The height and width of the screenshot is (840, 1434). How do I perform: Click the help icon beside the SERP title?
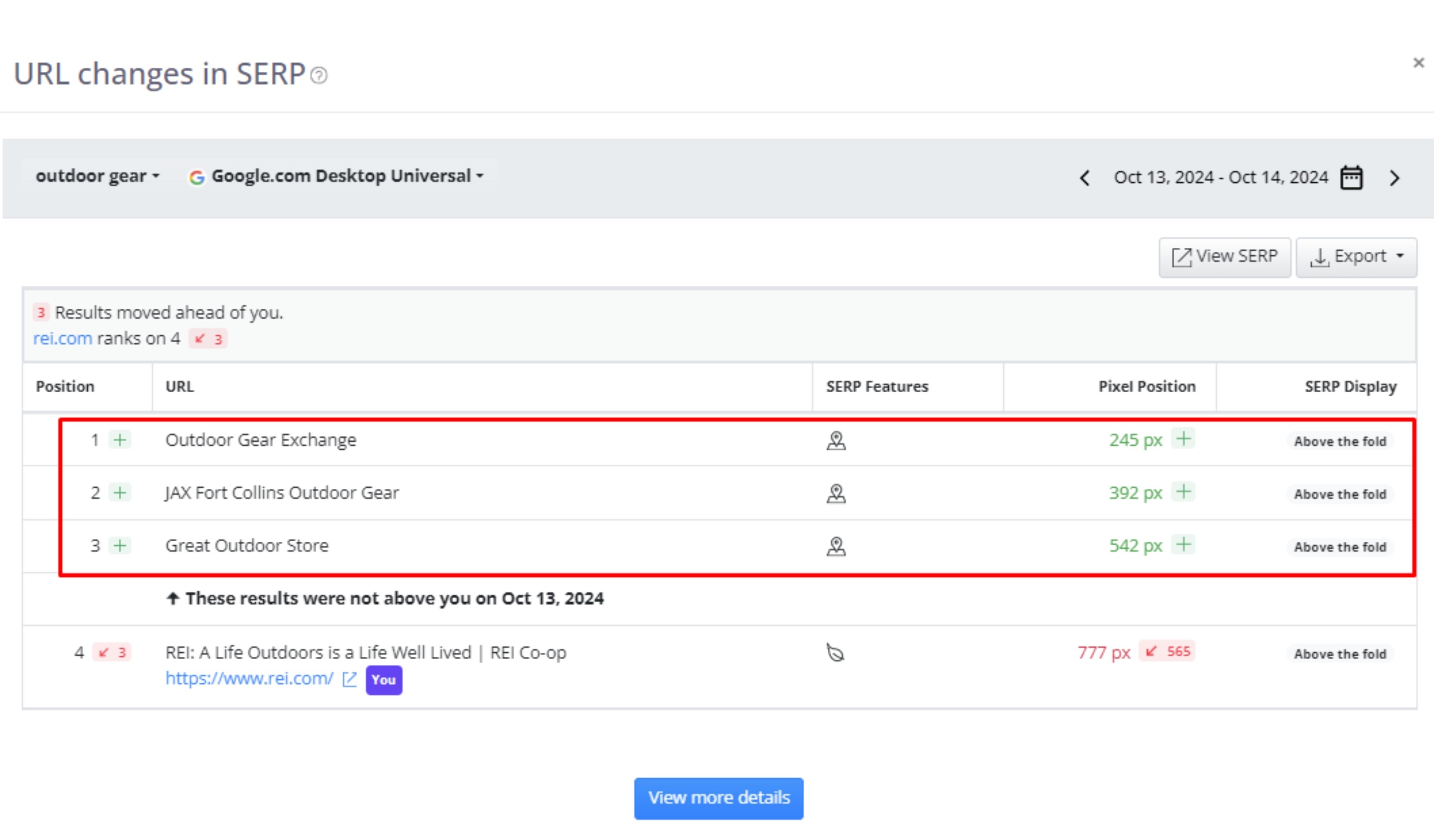(319, 75)
